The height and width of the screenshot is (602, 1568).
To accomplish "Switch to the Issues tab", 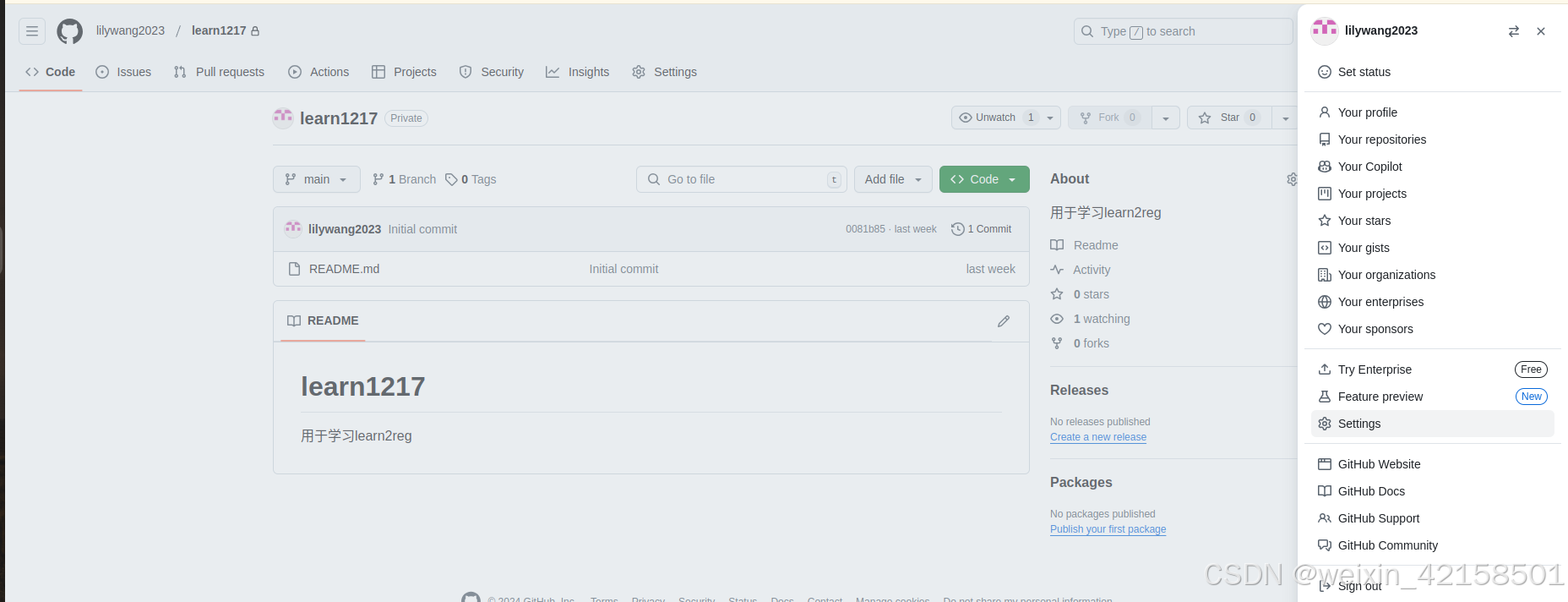I will pyautogui.click(x=123, y=72).
